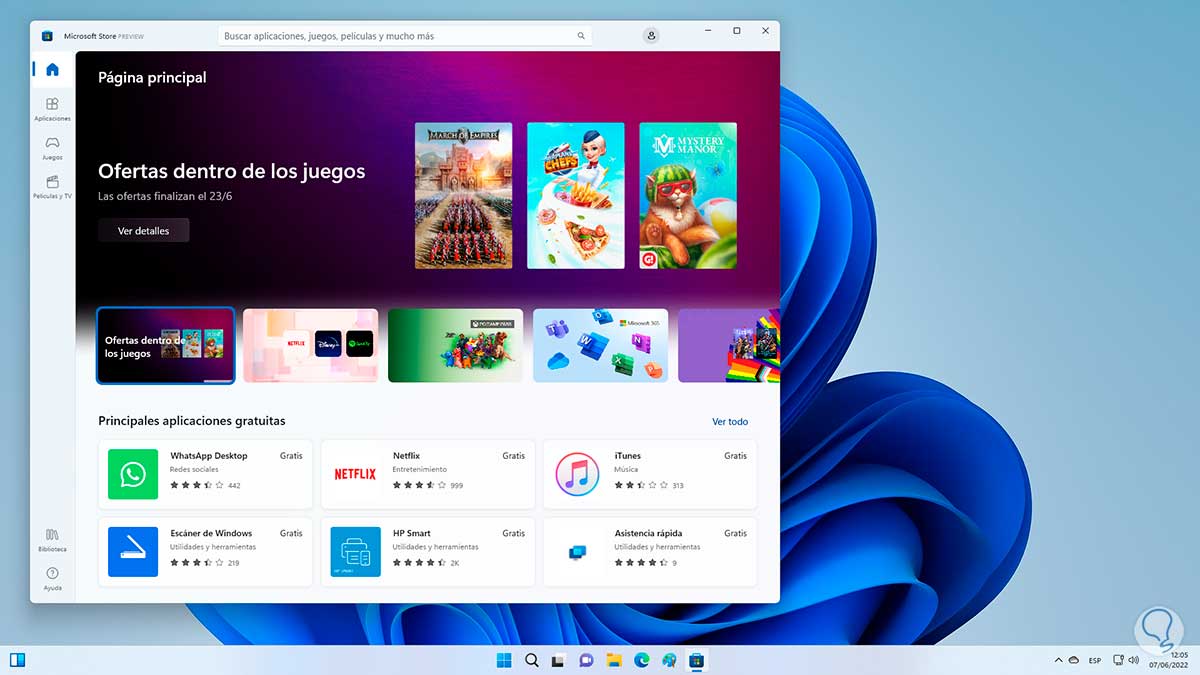Image resolution: width=1200 pixels, height=675 pixels.
Task: Click the Netflix star rating row
Action: coord(428,485)
